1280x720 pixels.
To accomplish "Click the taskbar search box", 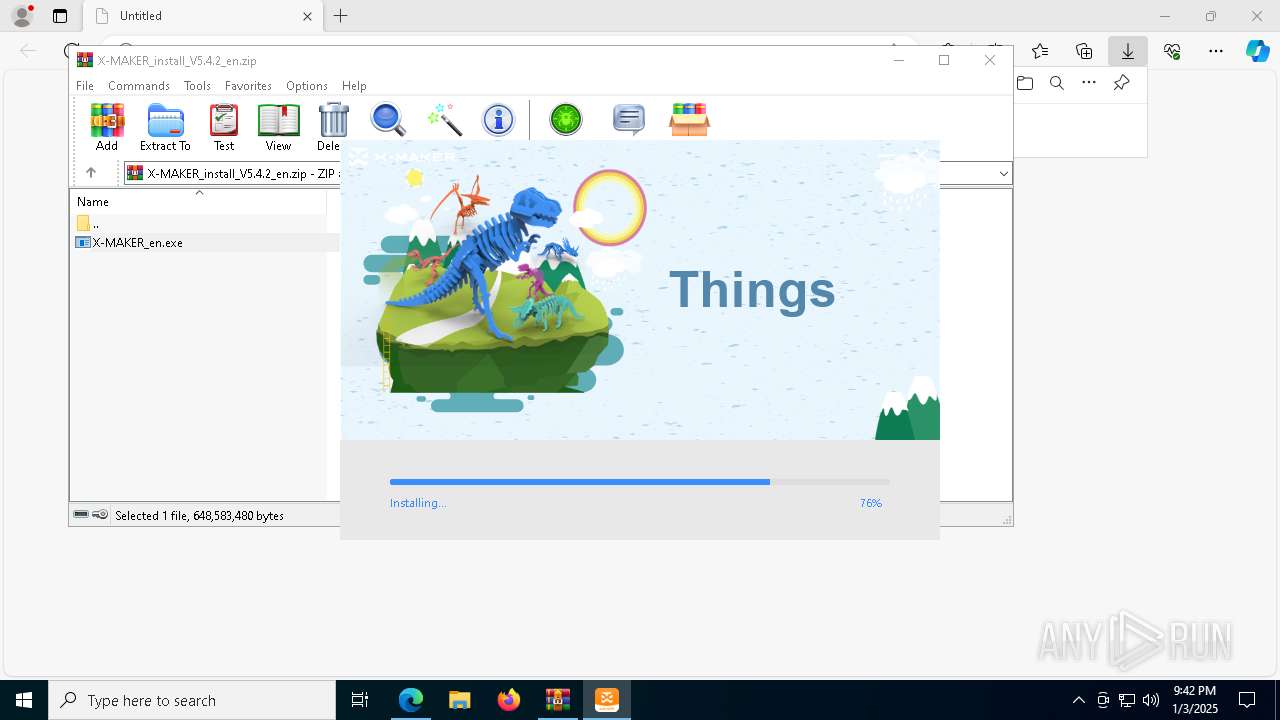I will pyautogui.click(x=192, y=700).
